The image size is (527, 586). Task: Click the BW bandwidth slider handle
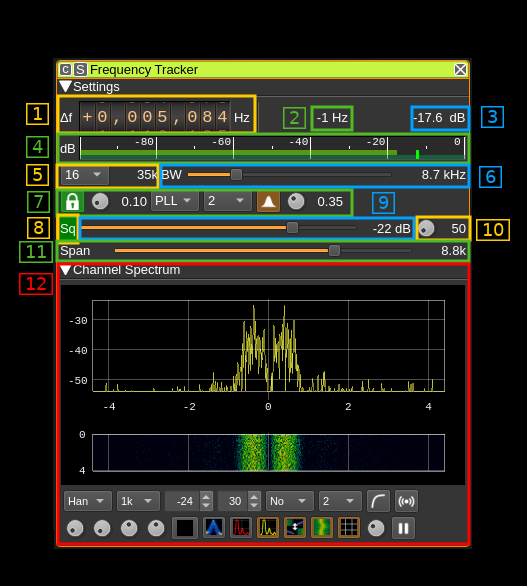pyautogui.click(x=236, y=175)
